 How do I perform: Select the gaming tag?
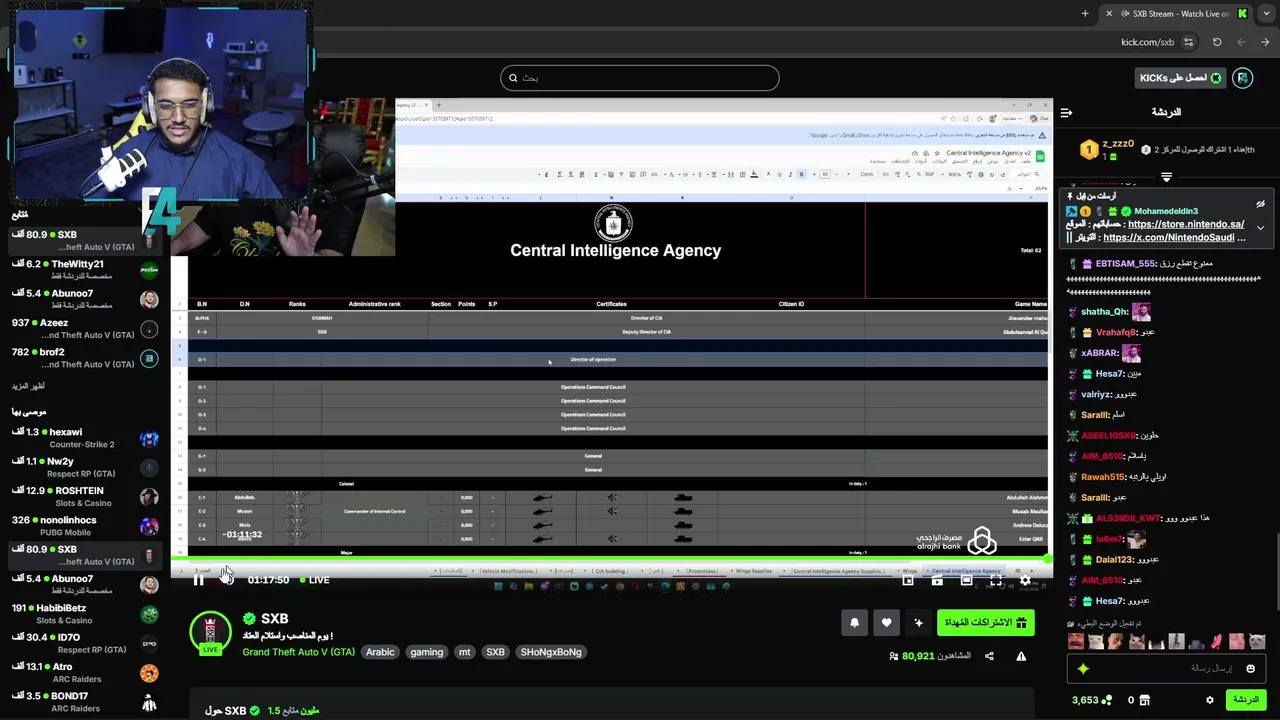(x=426, y=652)
